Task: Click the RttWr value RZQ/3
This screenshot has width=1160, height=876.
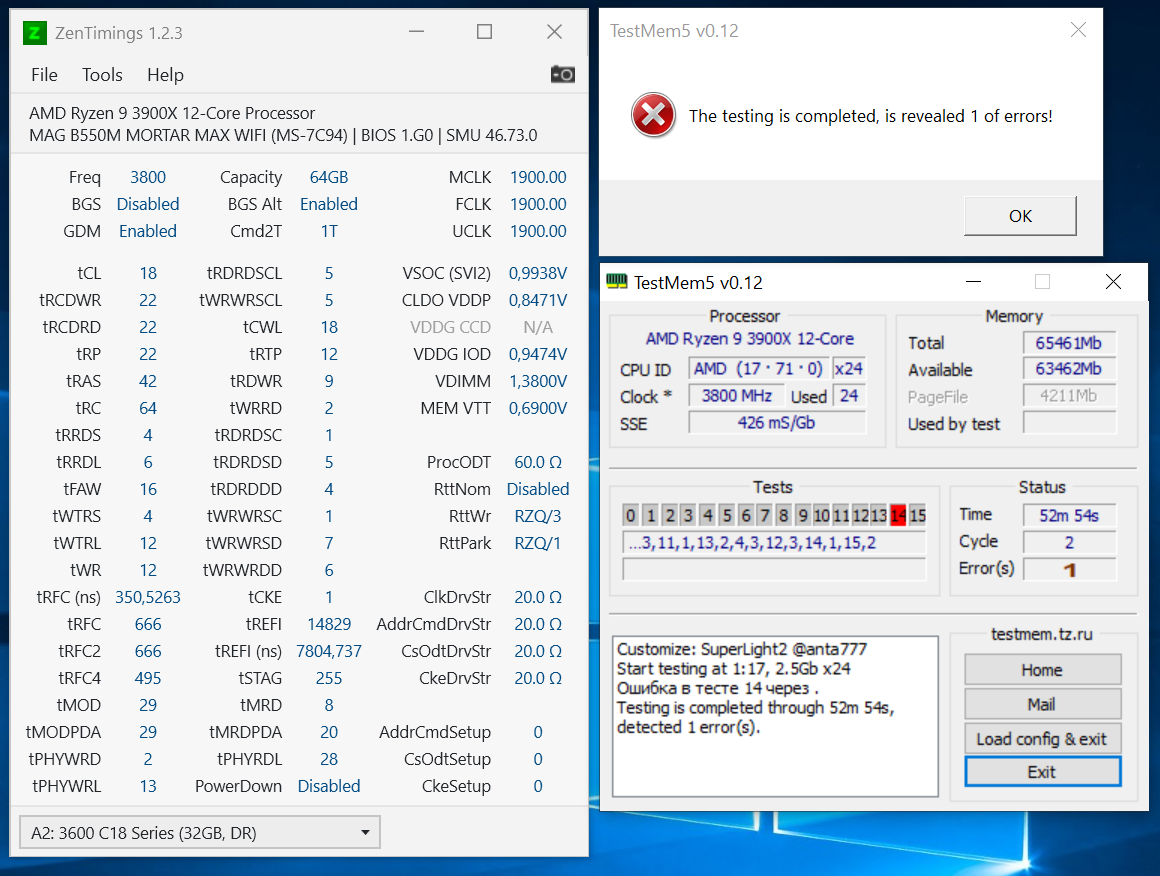Action: [538, 516]
